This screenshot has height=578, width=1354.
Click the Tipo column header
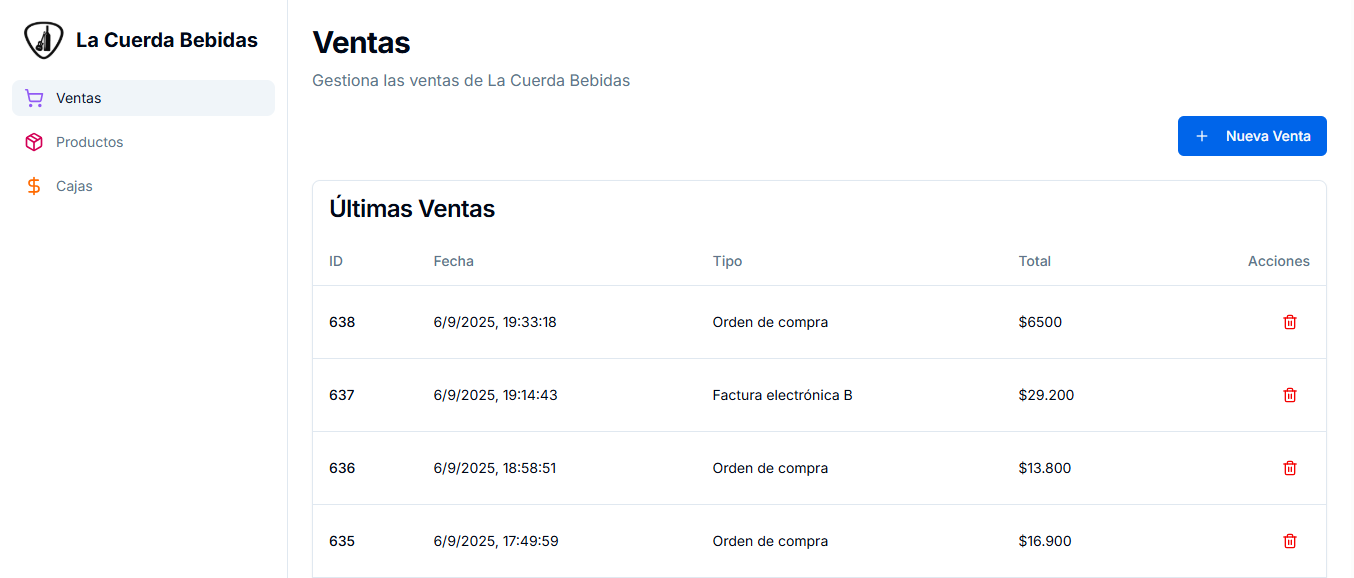coord(727,261)
